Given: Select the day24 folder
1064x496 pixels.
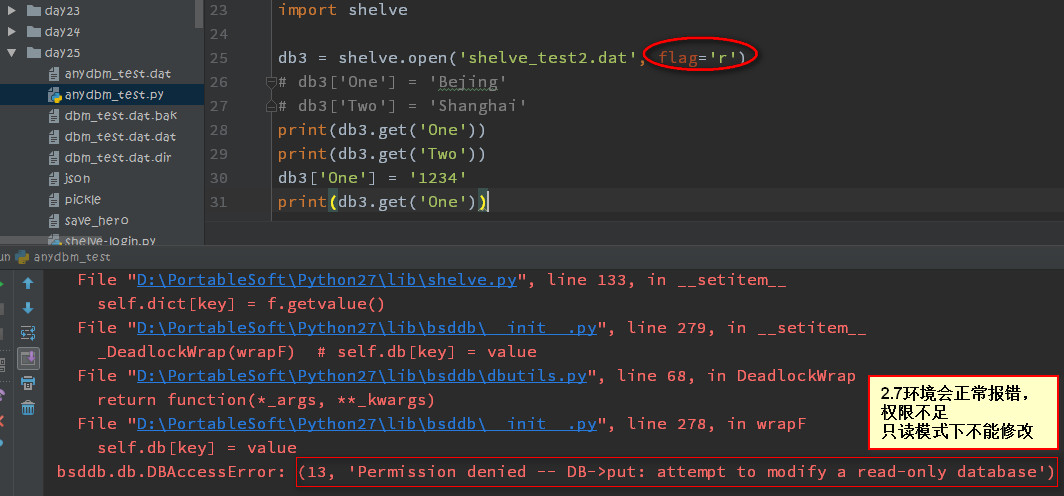Looking at the screenshot, I should pos(54,31).
